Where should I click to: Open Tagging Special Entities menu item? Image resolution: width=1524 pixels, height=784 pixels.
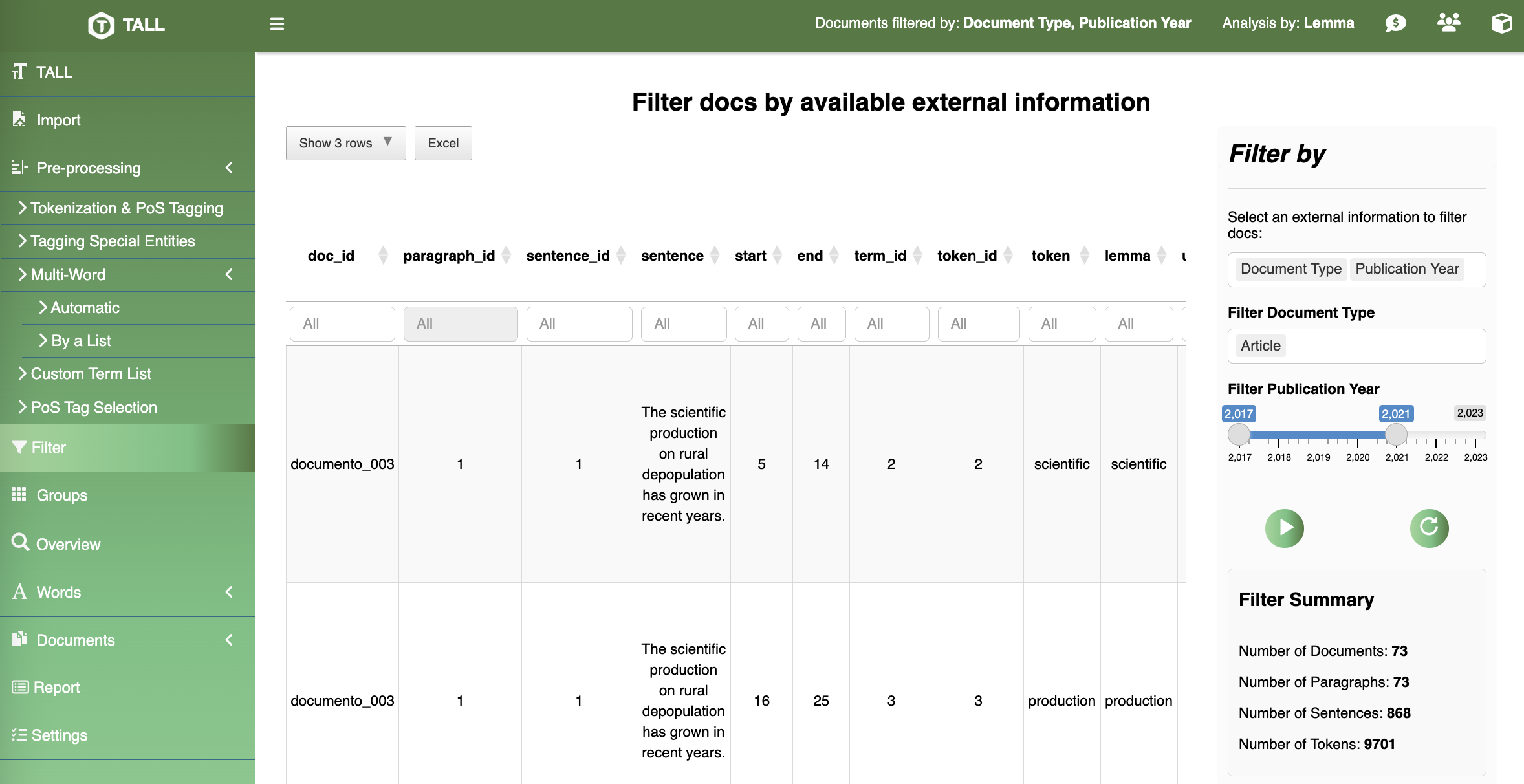pos(128,241)
